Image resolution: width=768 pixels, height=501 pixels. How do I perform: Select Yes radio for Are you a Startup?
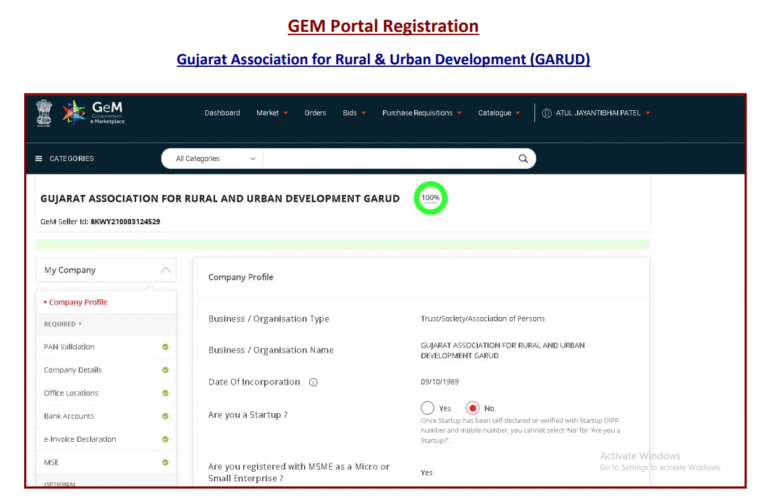click(427, 408)
